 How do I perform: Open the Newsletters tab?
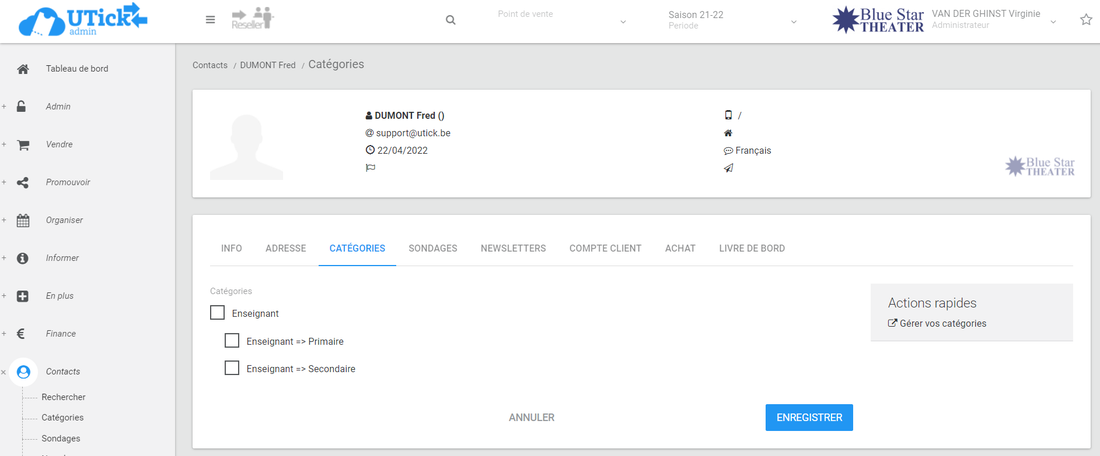(513, 248)
